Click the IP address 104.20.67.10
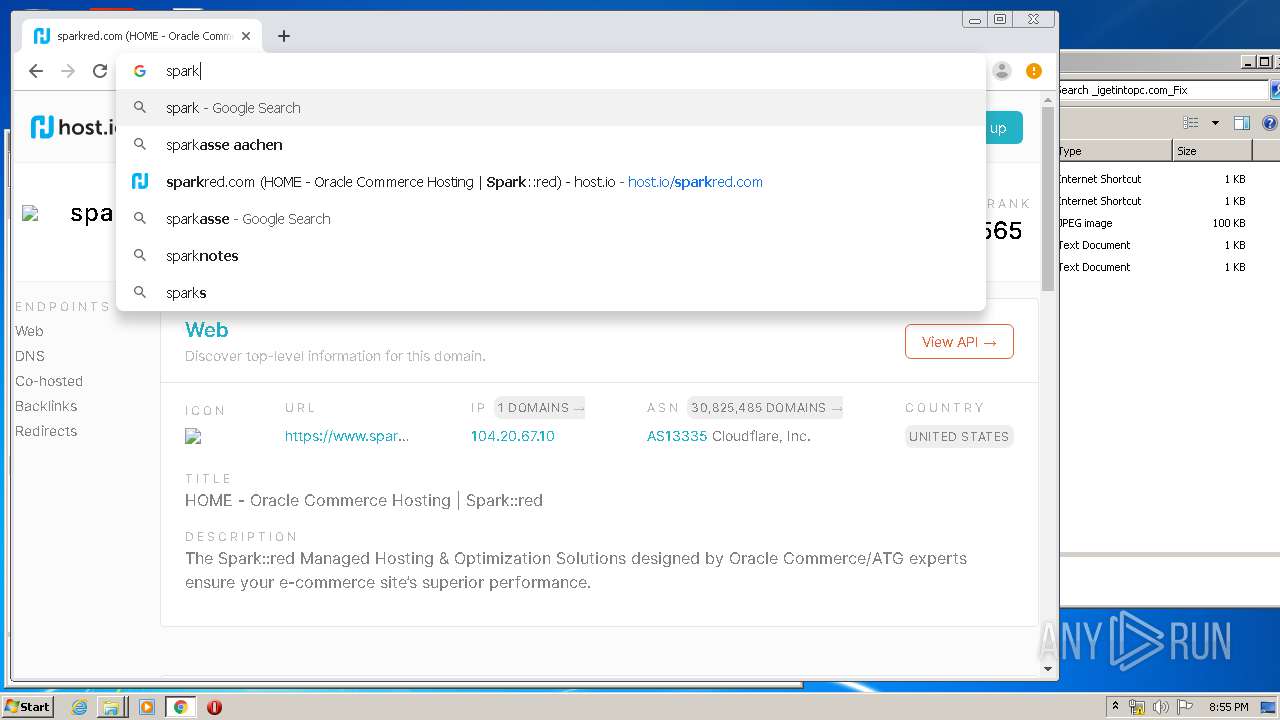The image size is (1280, 720). point(513,436)
